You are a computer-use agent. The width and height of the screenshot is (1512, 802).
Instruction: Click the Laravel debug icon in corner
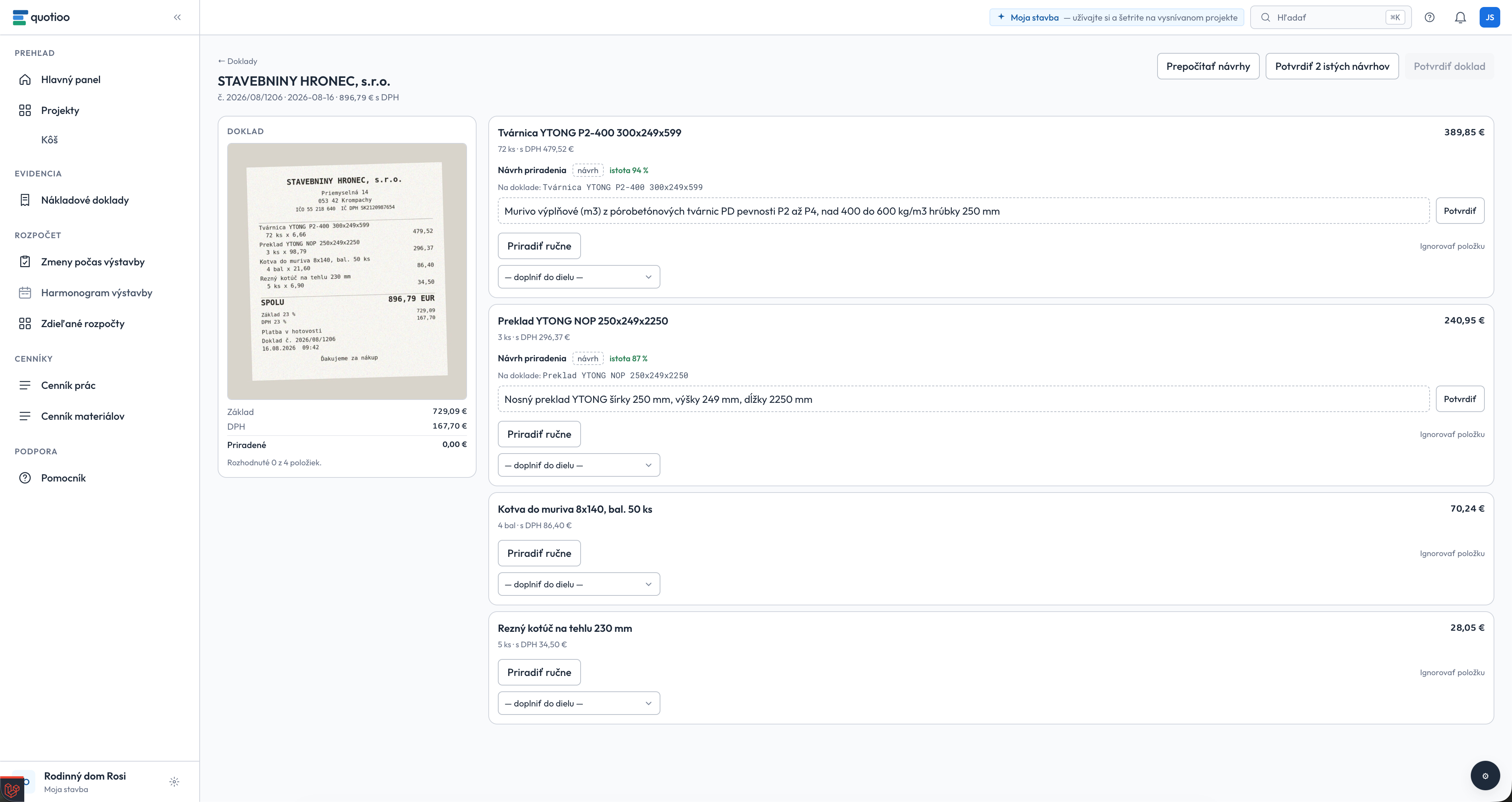12,790
